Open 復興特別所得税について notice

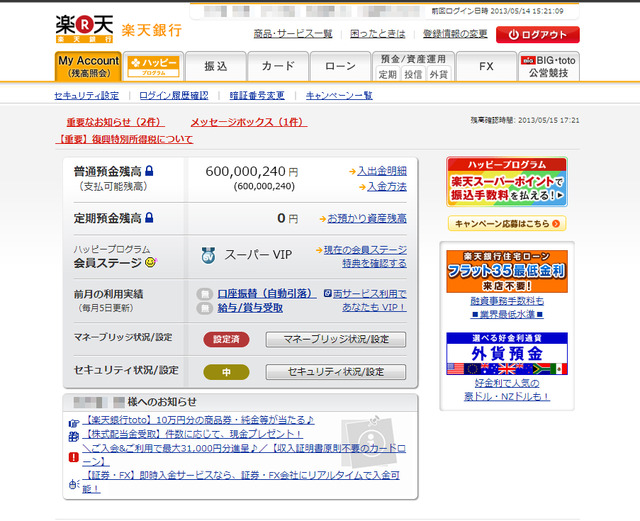(124, 139)
